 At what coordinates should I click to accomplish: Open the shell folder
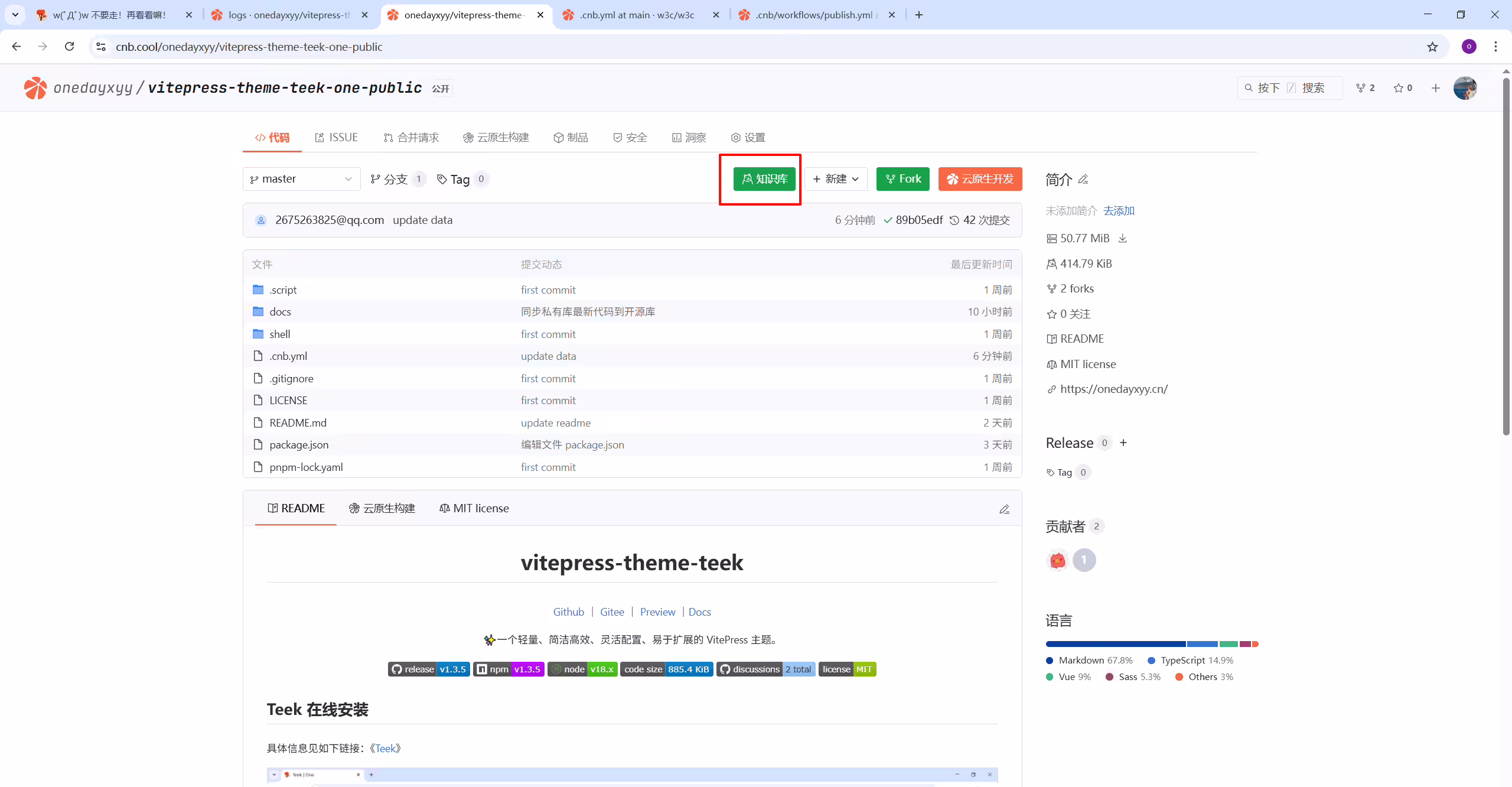click(279, 334)
